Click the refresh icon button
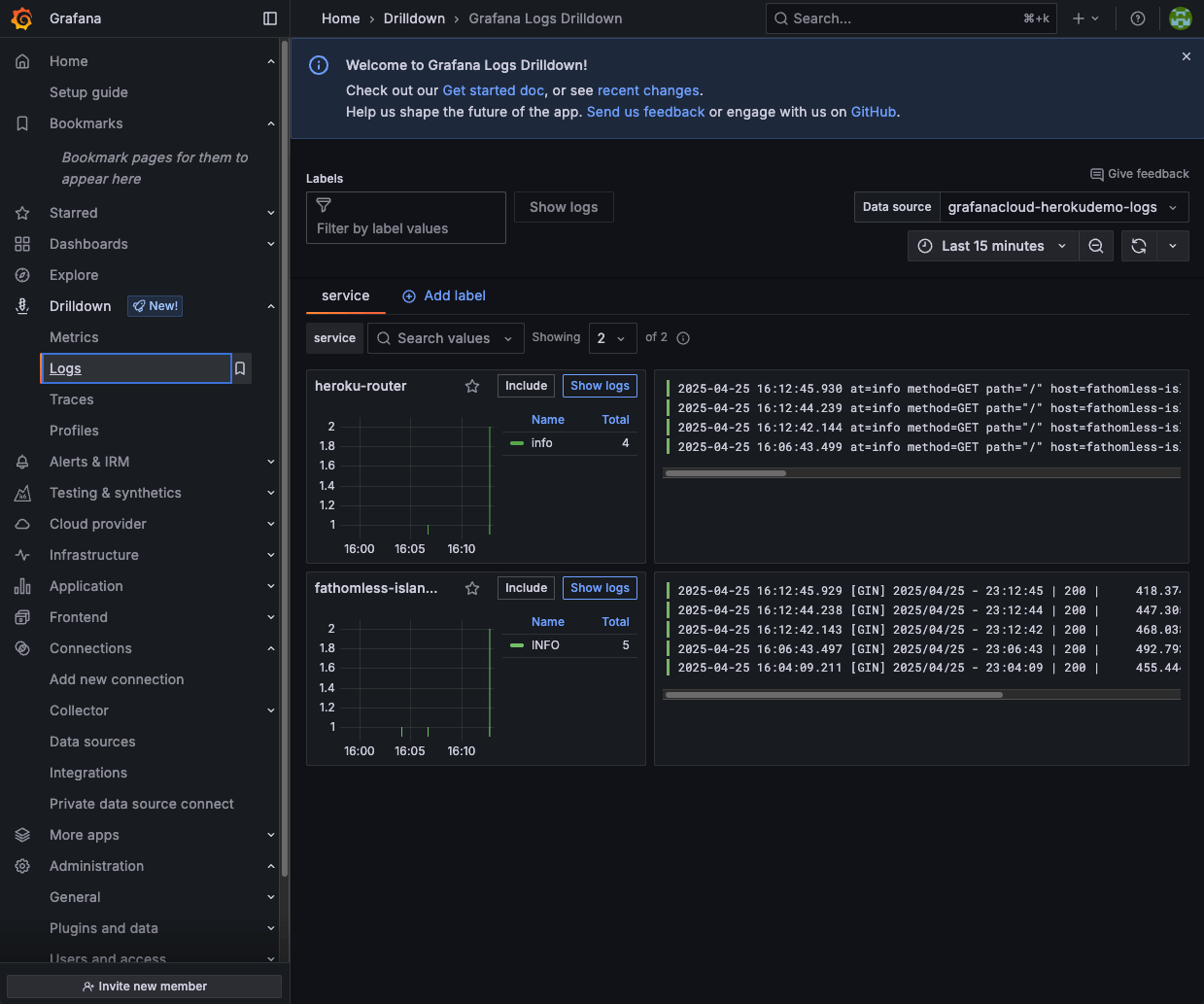The image size is (1204, 1004). 1139,246
